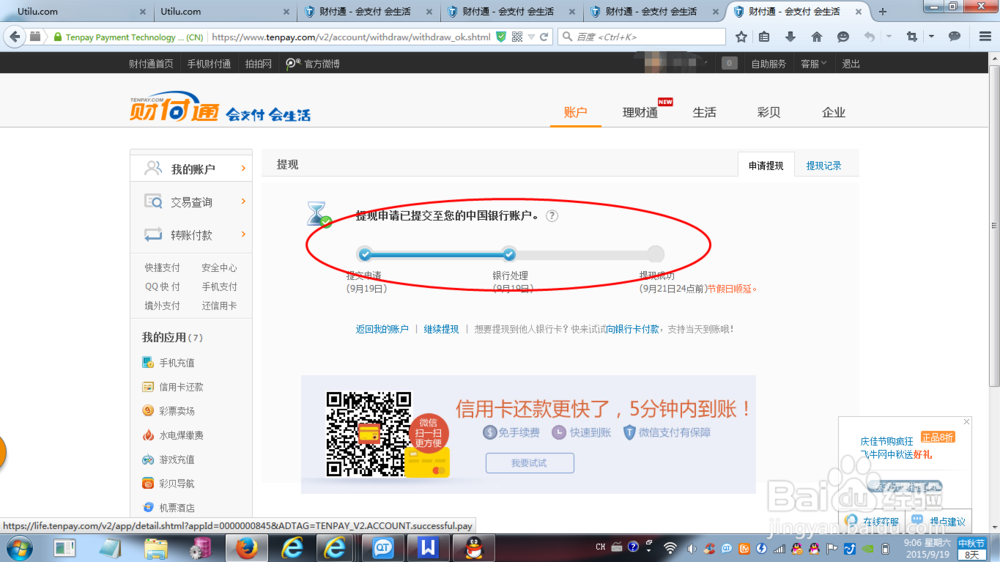Screen dimensions: 1000x562
Task: Click the Windows Start orb
Action: tap(19, 549)
